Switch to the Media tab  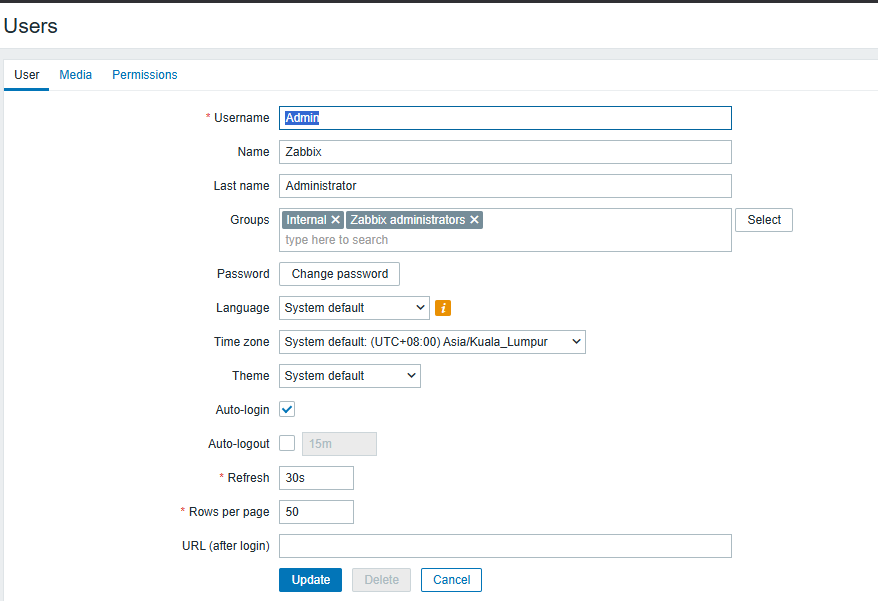tap(76, 75)
